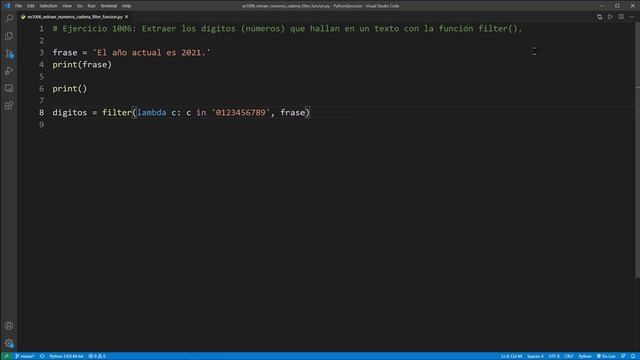This screenshot has height=360, width=640.
Task: Click the remote window indicator in status bar
Action: pos(6,356)
